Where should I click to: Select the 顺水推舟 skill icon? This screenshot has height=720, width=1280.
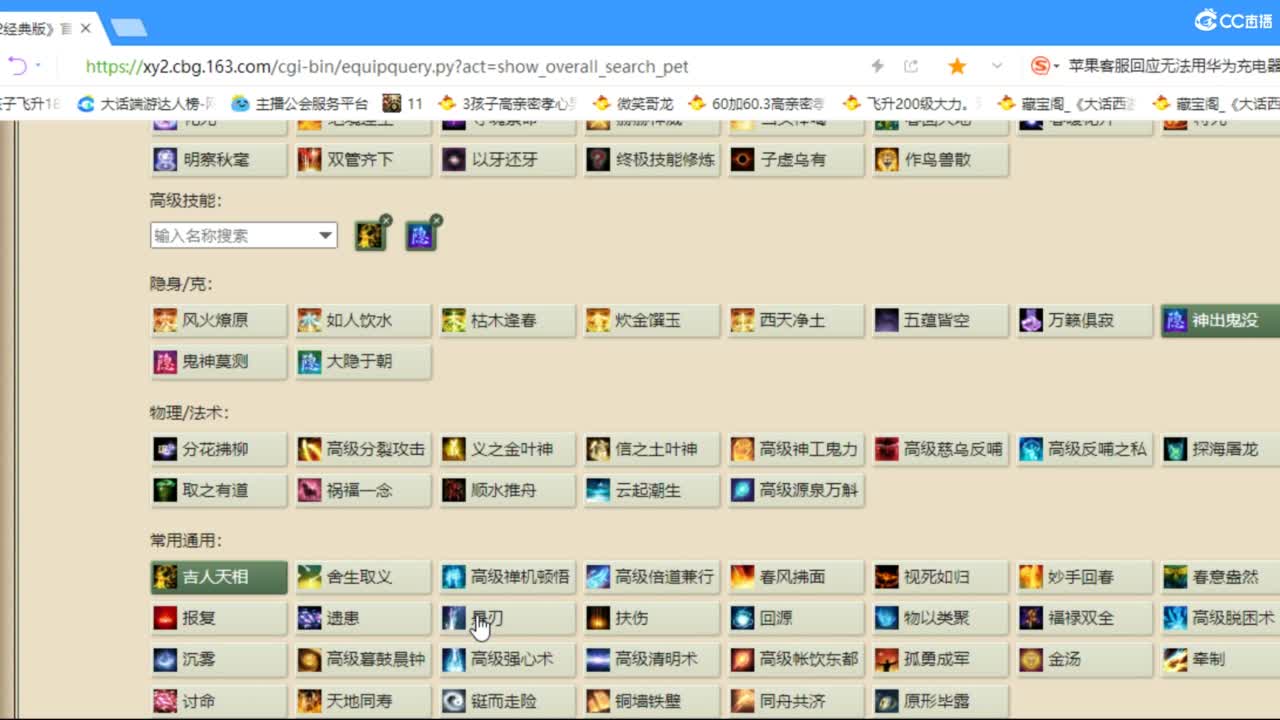point(455,491)
